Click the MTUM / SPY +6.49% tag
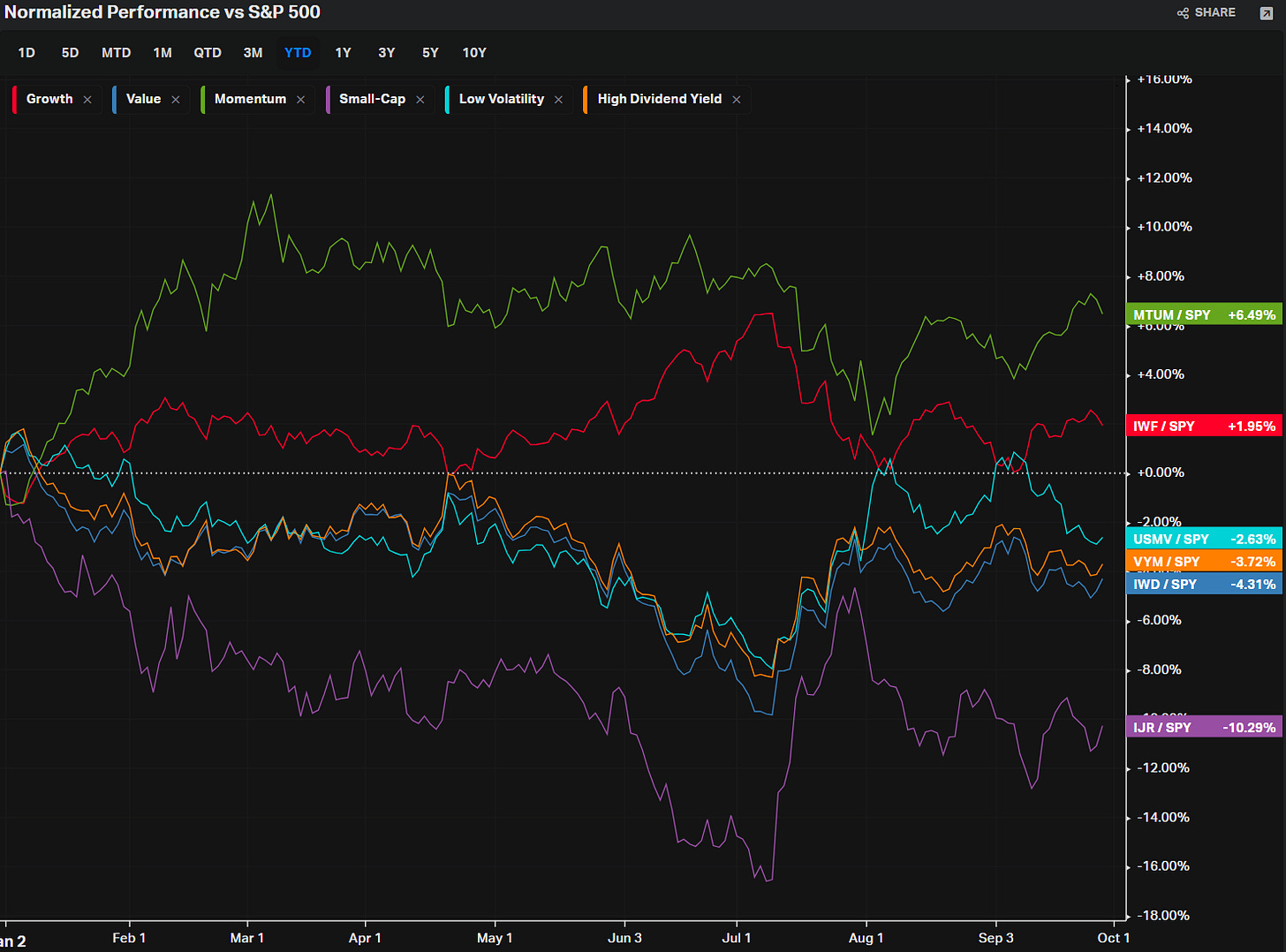 click(1204, 314)
